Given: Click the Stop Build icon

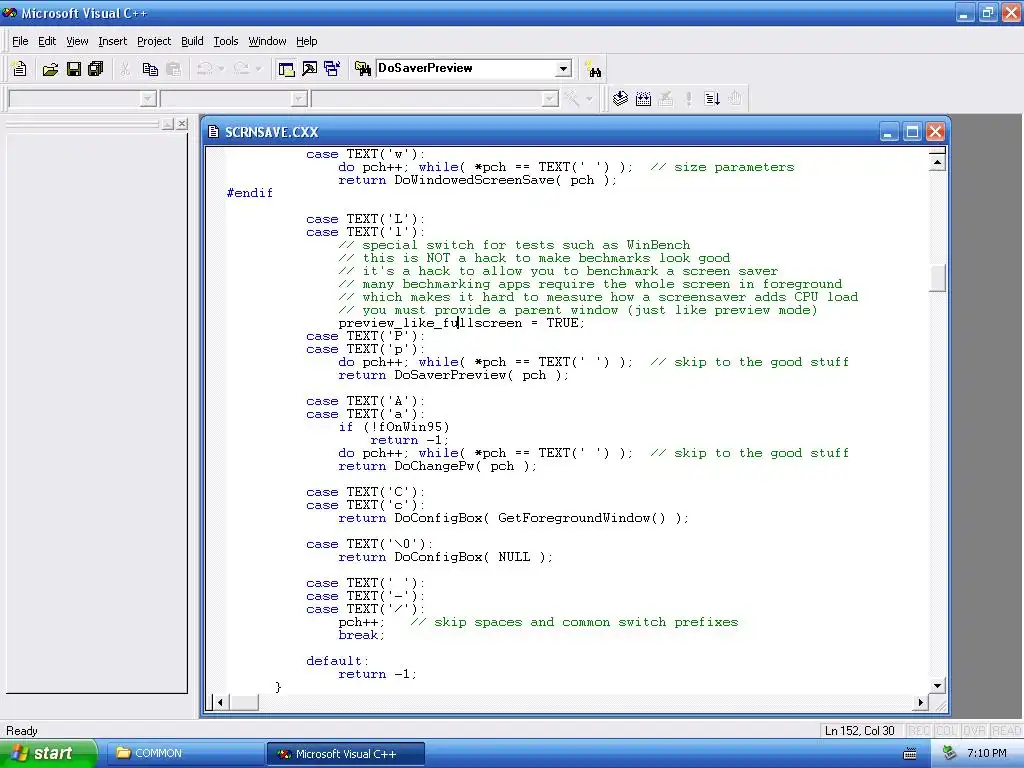Looking at the screenshot, I should (x=665, y=99).
